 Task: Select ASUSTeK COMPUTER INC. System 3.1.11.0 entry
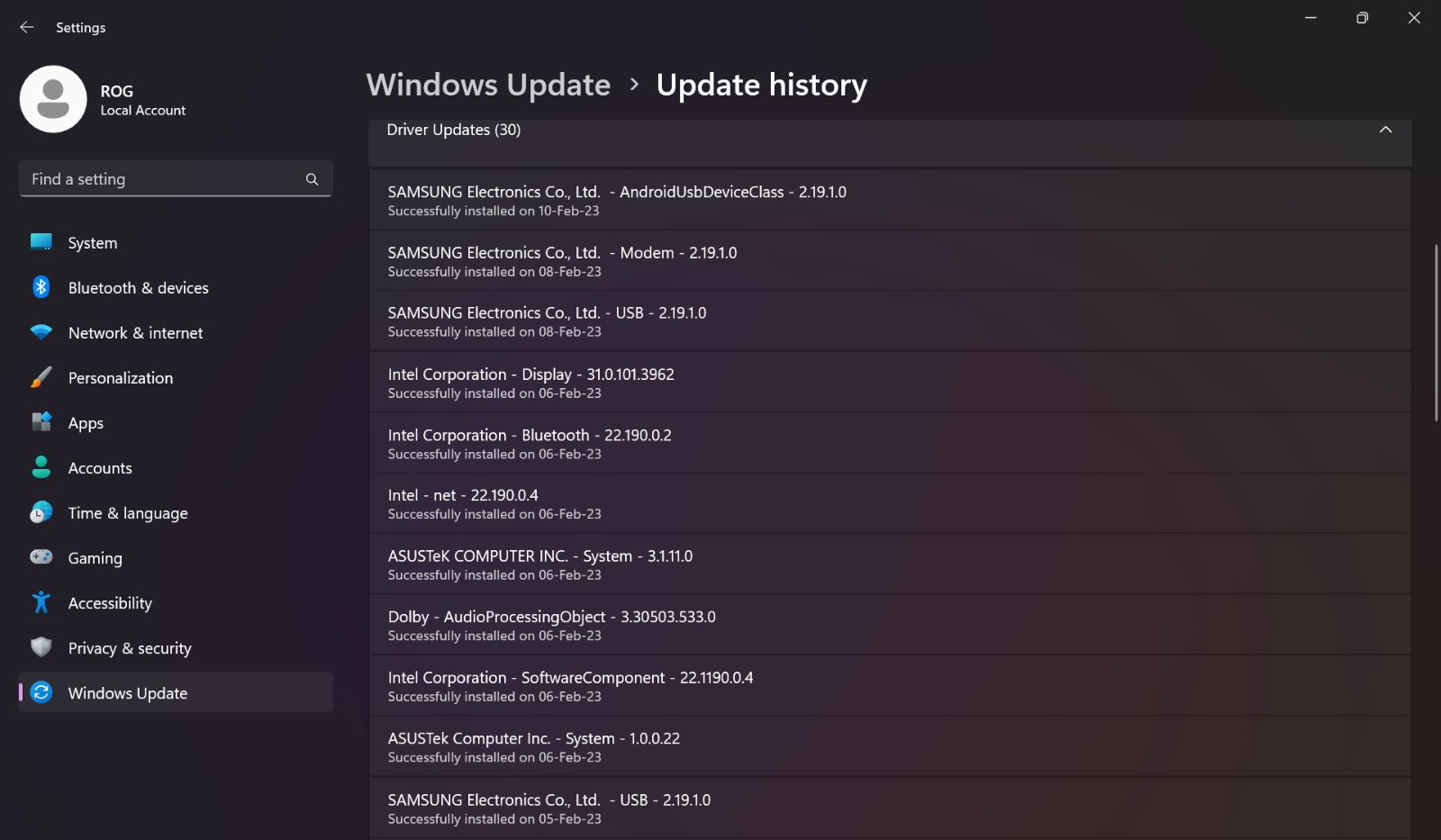point(890,565)
